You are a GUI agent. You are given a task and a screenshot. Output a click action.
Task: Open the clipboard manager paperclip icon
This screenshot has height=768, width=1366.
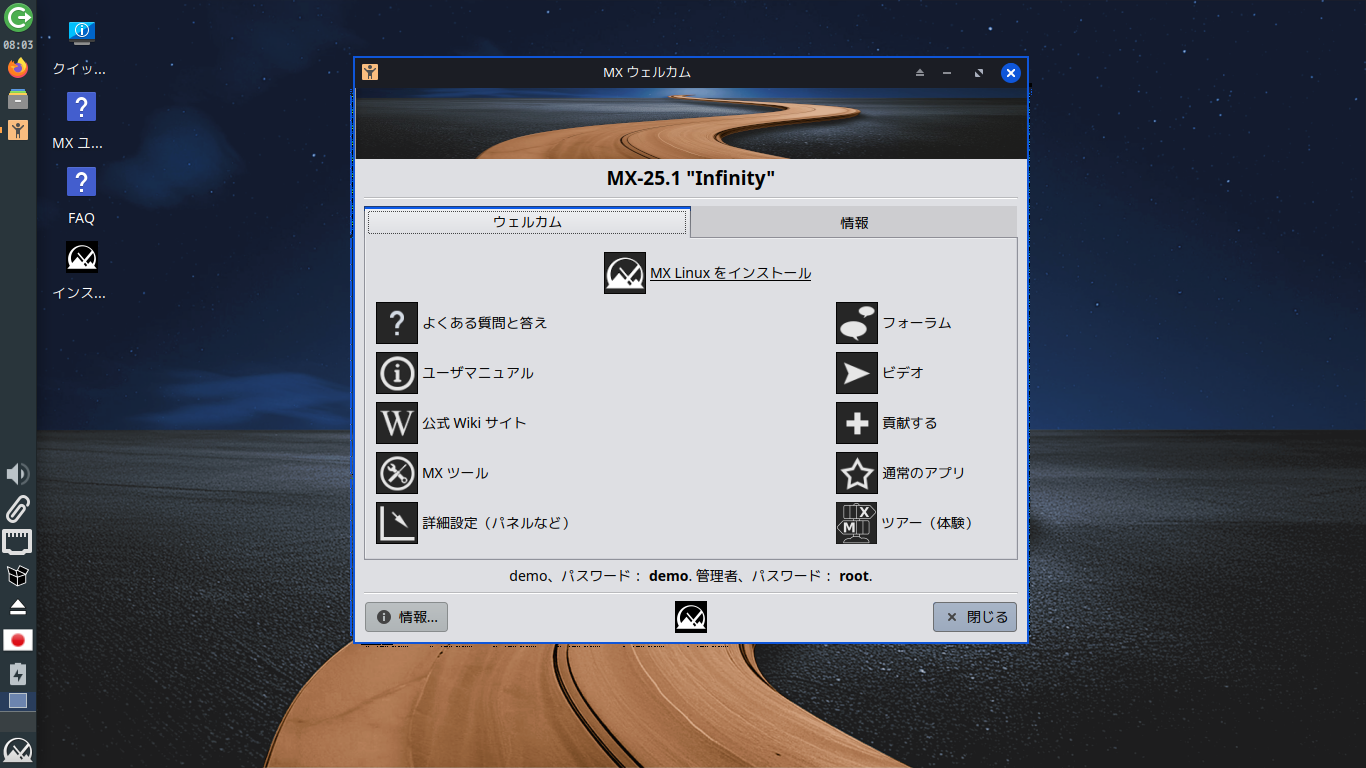click(18, 508)
